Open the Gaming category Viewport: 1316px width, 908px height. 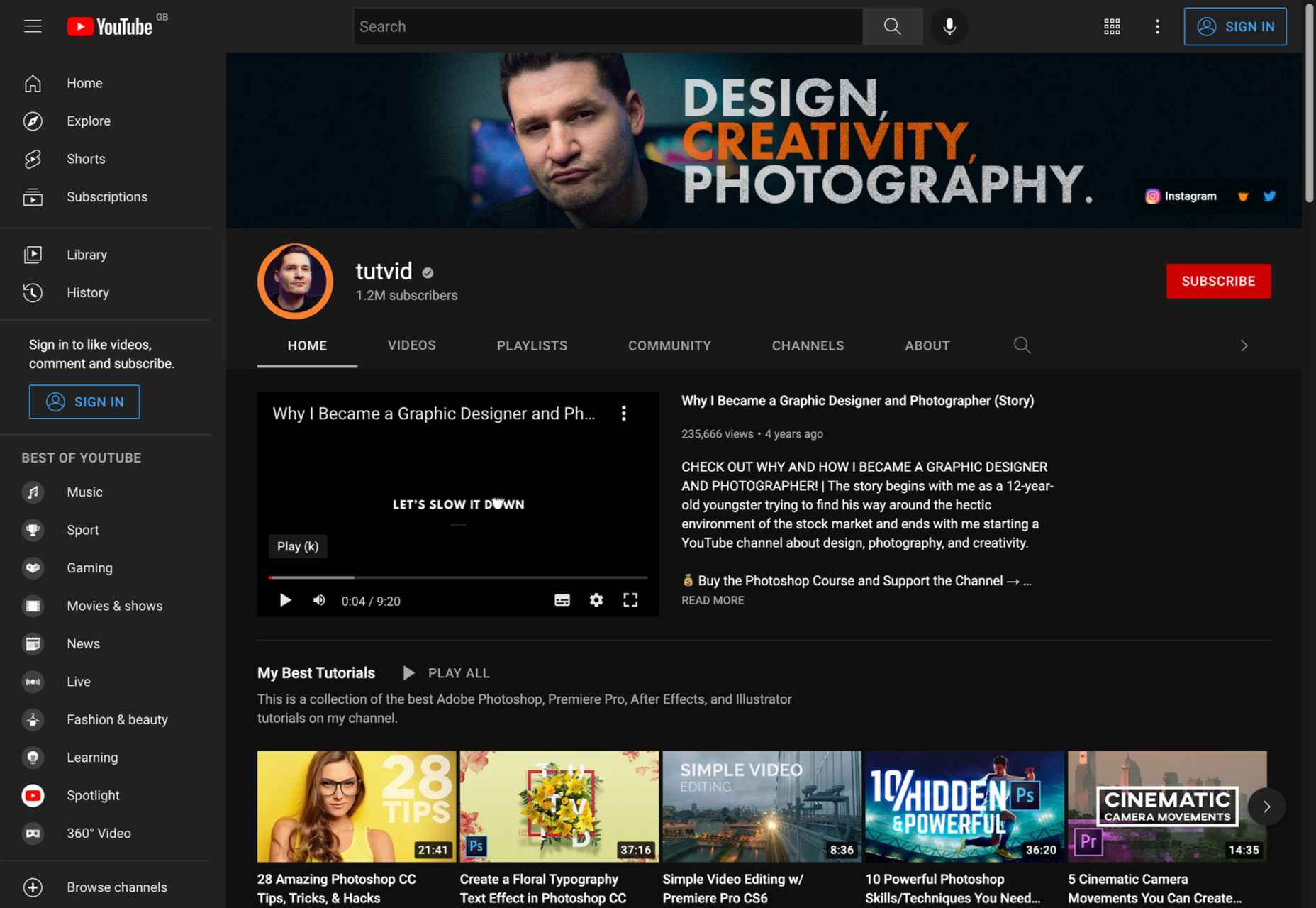tap(106, 567)
